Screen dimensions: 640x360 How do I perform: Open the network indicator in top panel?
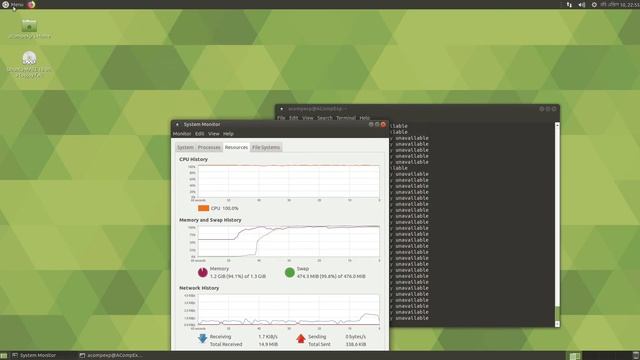tap(569, 4)
